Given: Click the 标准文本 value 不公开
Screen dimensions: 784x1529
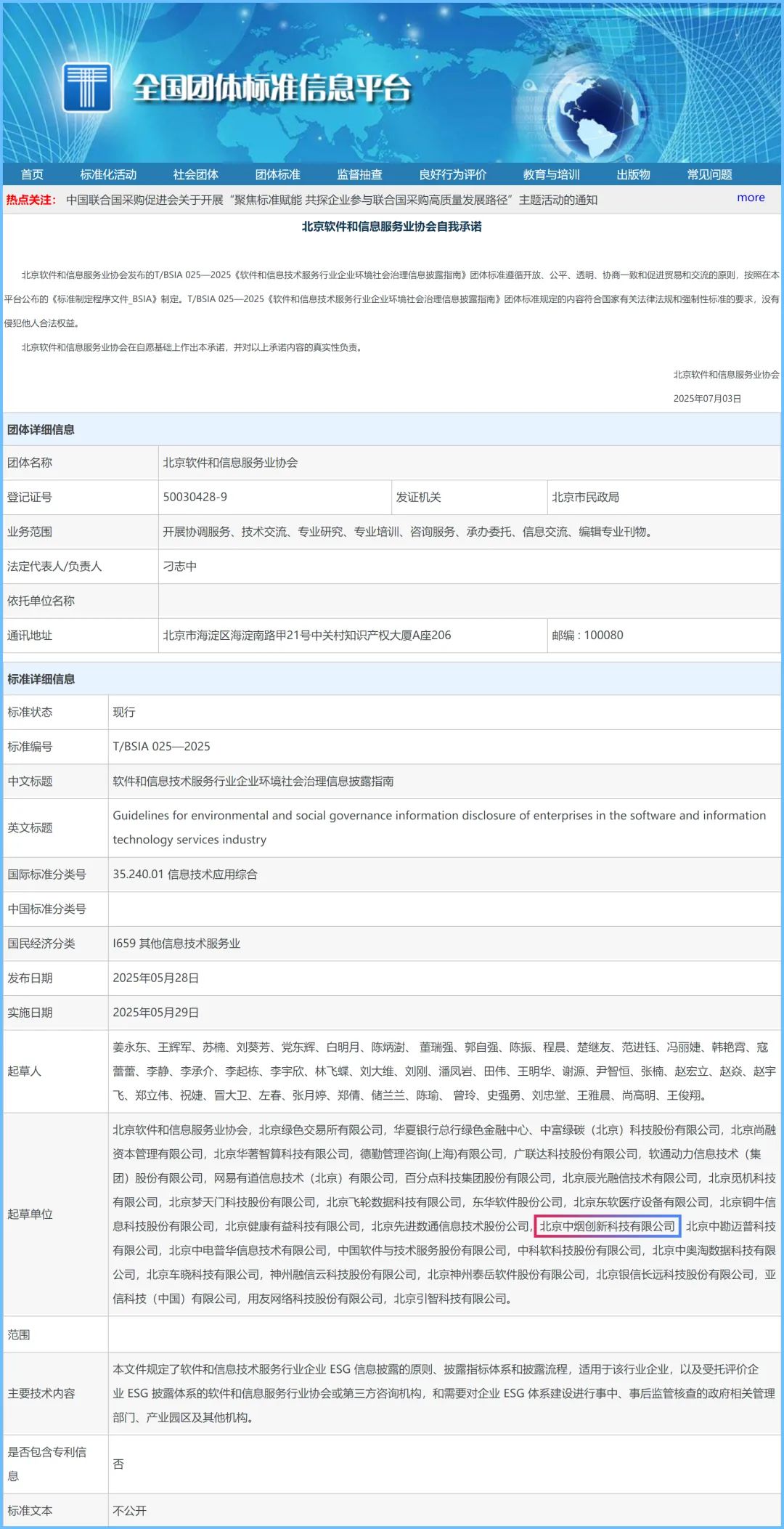Looking at the screenshot, I should tap(129, 1510).
